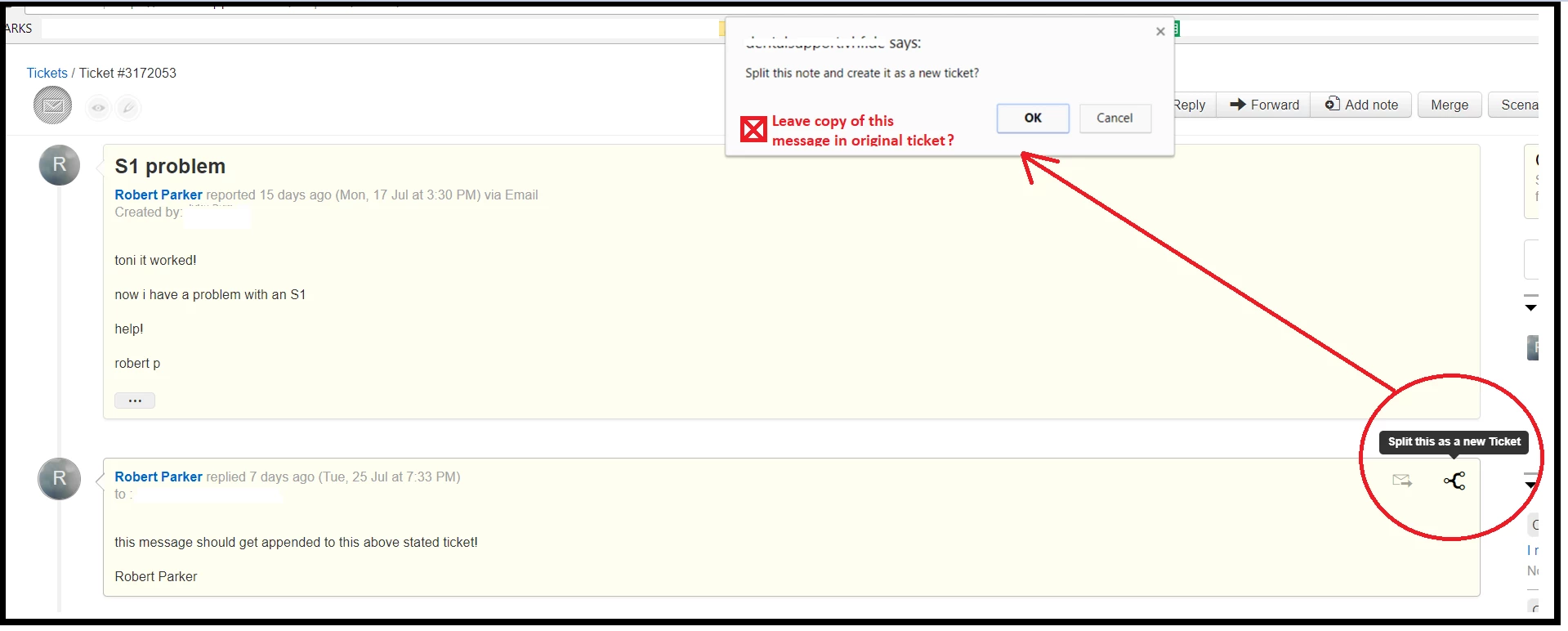Click 'this message should get appended' text
The height and width of the screenshot is (631, 1568).
296,542
